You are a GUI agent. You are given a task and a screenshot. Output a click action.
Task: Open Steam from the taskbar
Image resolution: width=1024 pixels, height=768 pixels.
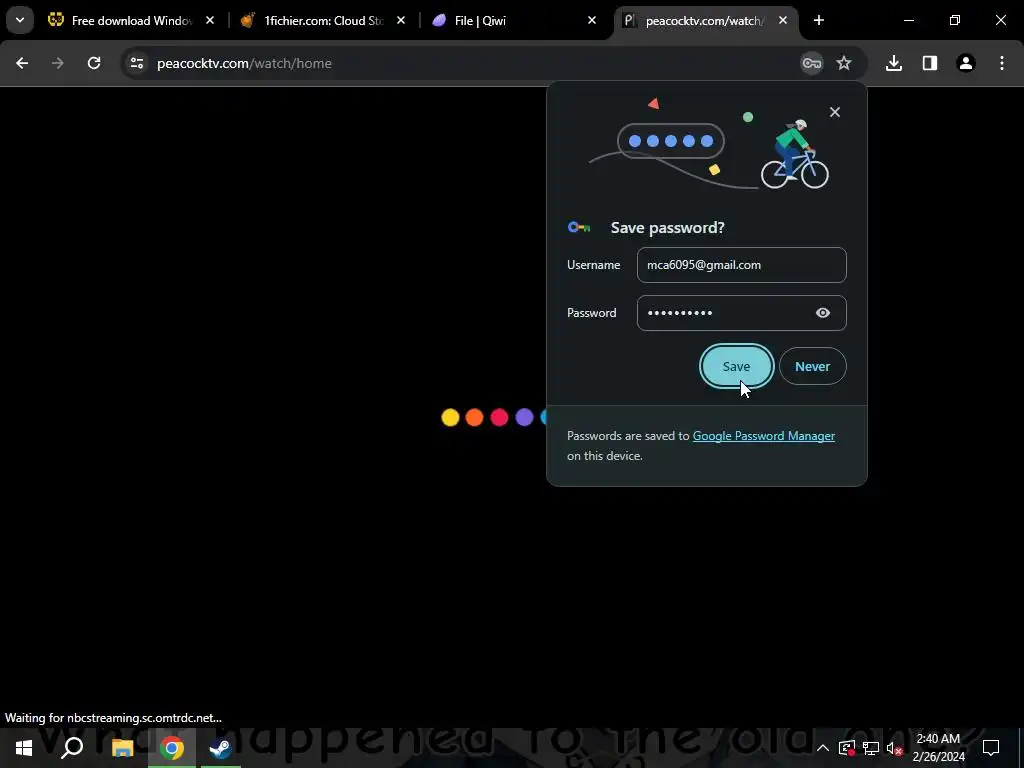click(x=221, y=748)
